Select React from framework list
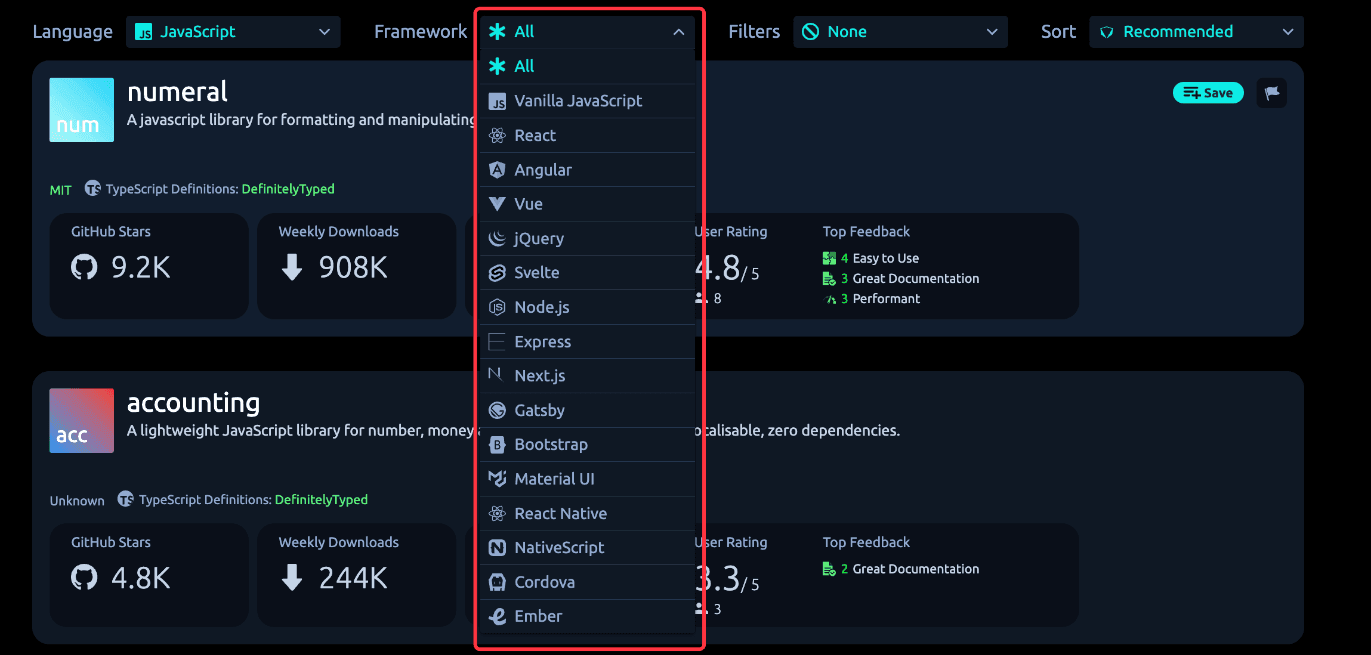Screen dimensions: 1371x655 [x=587, y=135]
